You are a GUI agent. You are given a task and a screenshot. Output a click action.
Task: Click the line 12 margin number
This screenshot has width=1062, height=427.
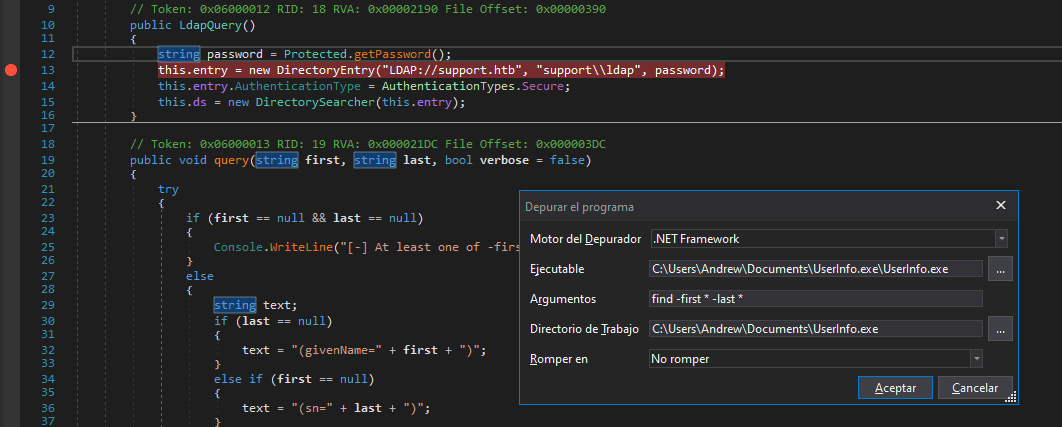coord(50,53)
